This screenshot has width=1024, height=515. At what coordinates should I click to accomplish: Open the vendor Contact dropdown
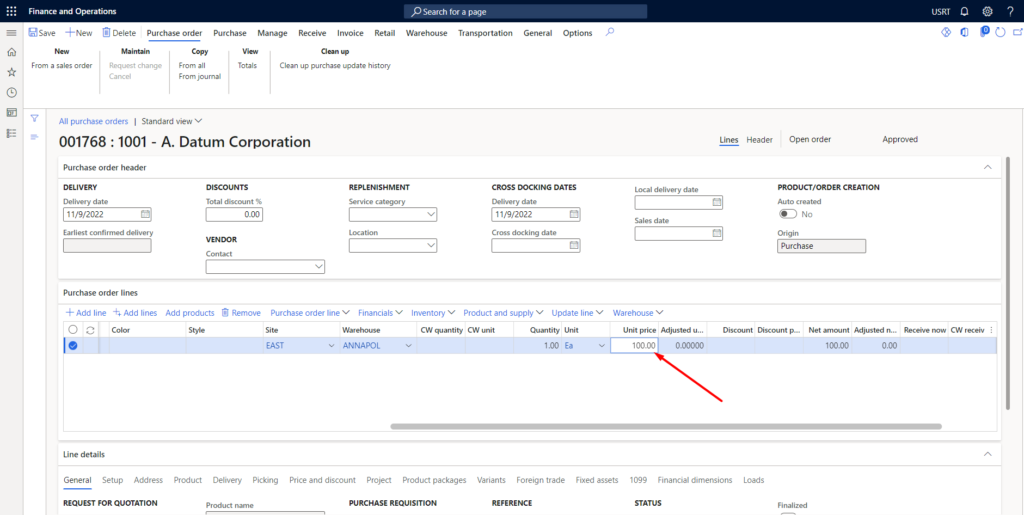coord(319,266)
